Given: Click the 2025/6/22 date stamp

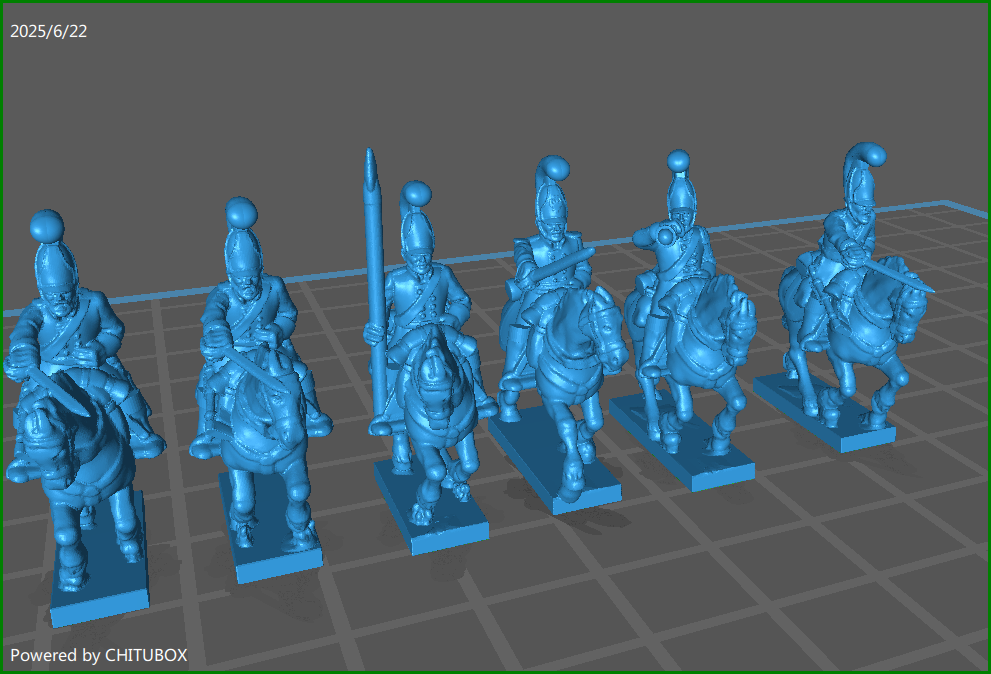Looking at the screenshot, I should click(x=48, y=30).
